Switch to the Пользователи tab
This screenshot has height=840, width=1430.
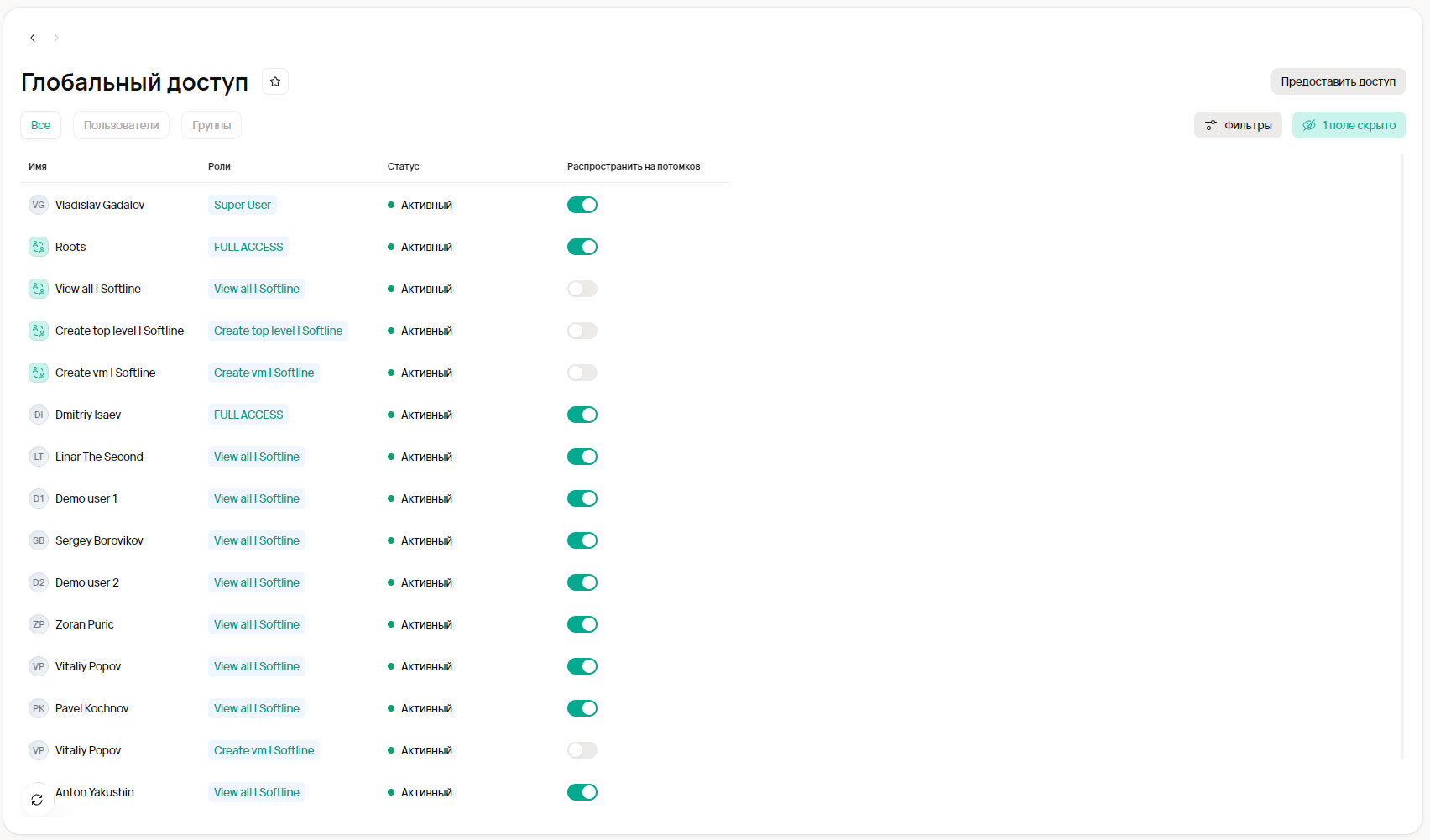[121, 125]
